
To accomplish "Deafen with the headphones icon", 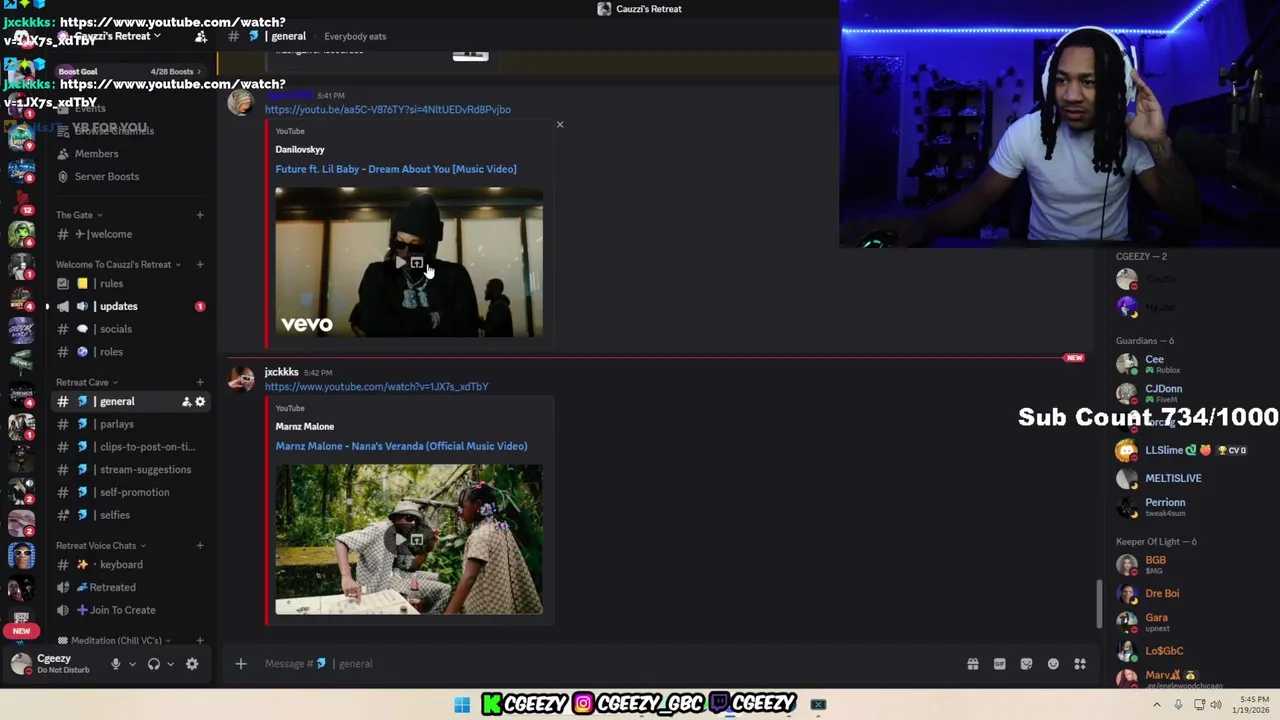I will [x=154, y=664].
